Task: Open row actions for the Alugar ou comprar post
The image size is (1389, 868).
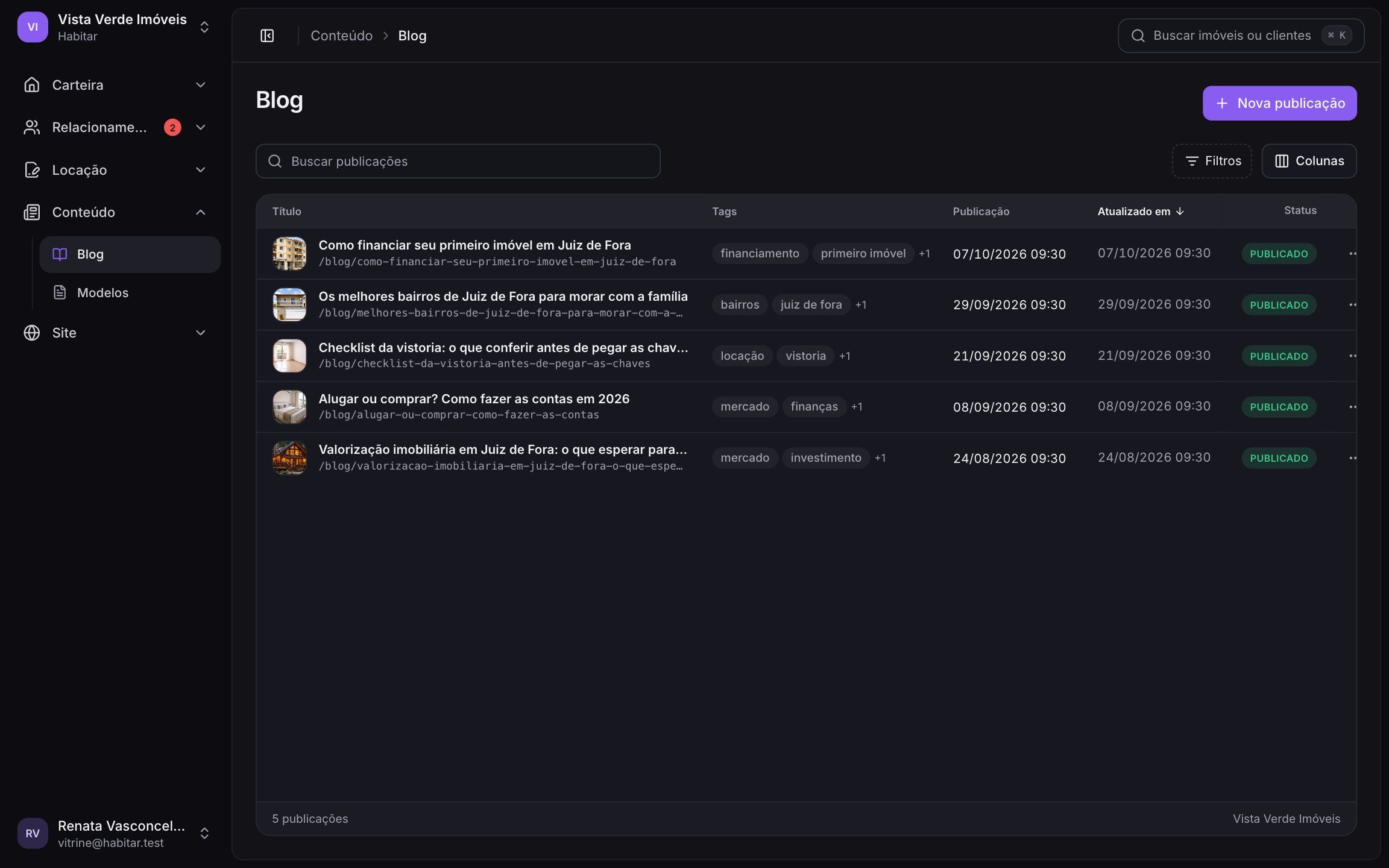Action: [1352, 407]
